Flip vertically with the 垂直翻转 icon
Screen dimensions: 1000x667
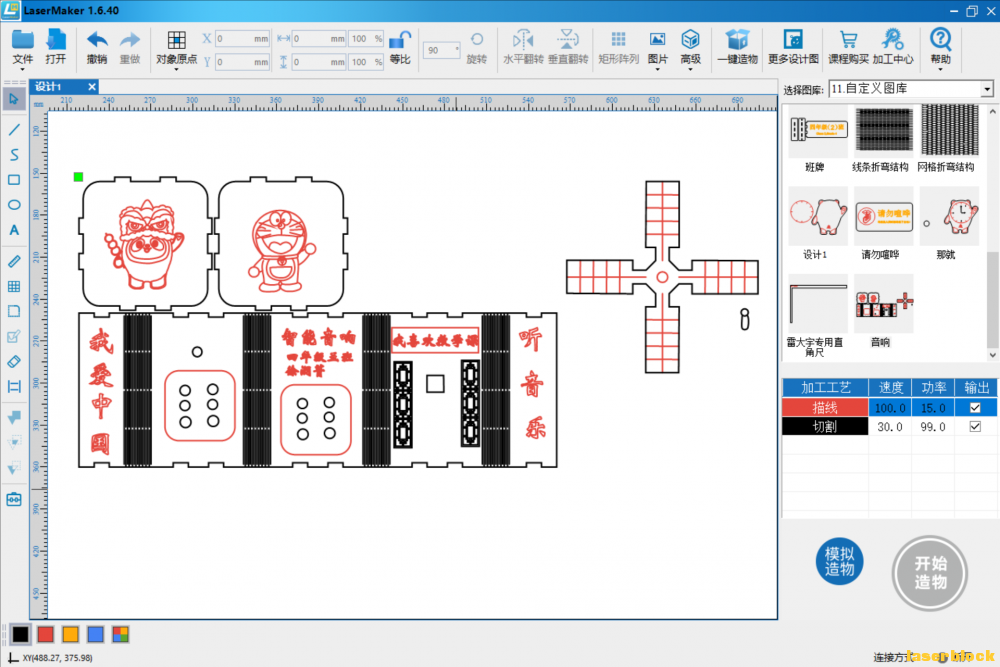tap(567, 40)
